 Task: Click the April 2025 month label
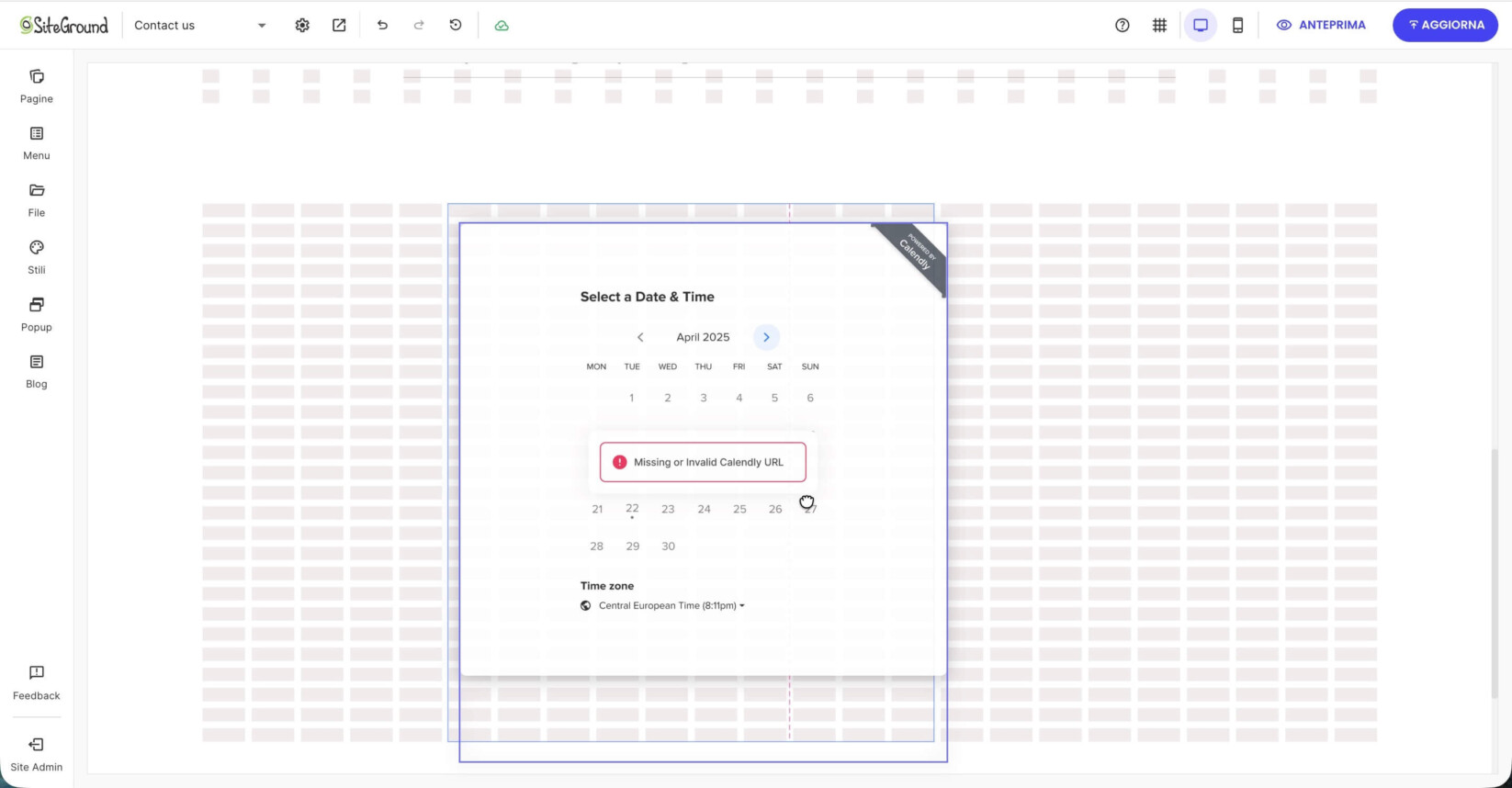(703, 337)
